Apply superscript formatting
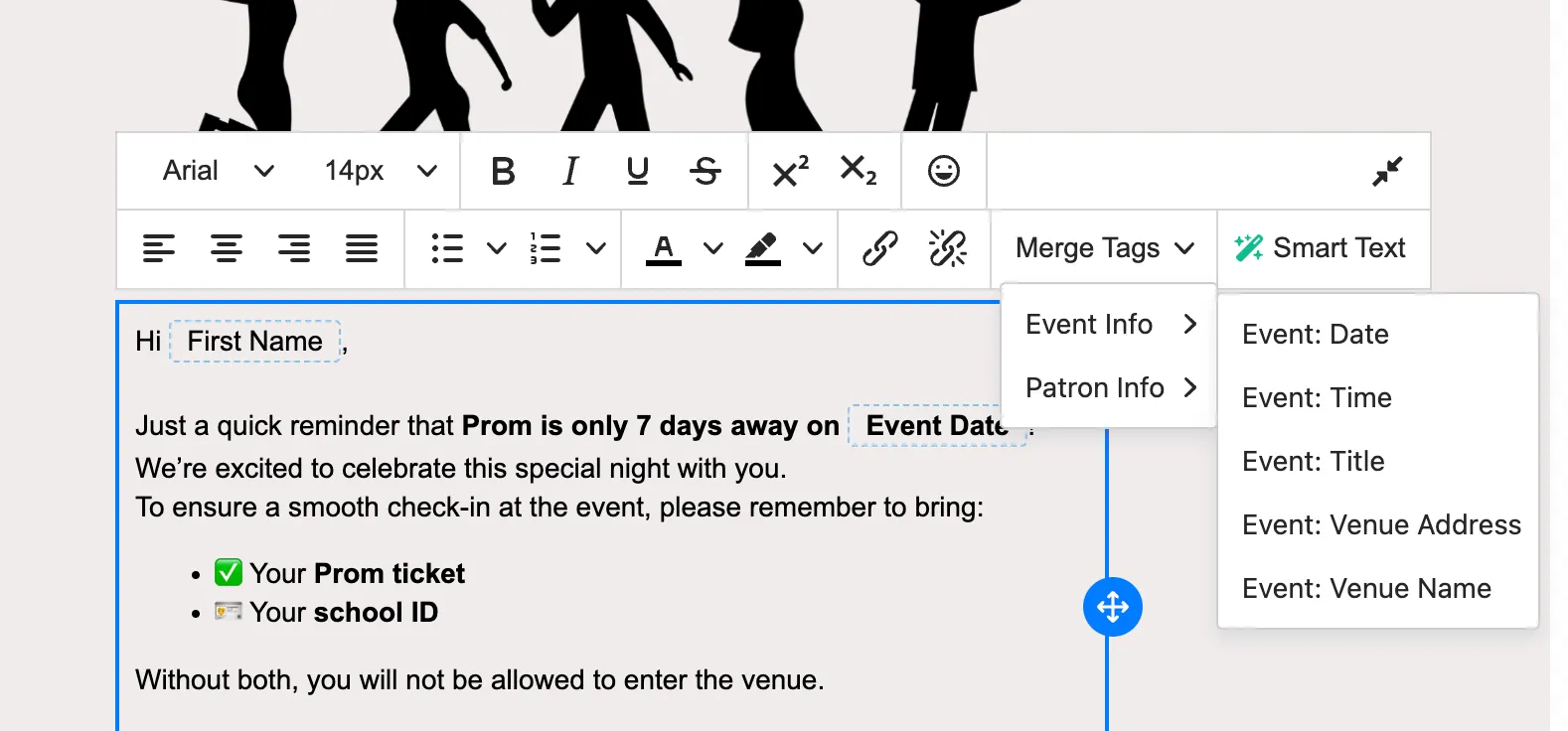Screen dimensions: 1568x731 coord(791,171)
